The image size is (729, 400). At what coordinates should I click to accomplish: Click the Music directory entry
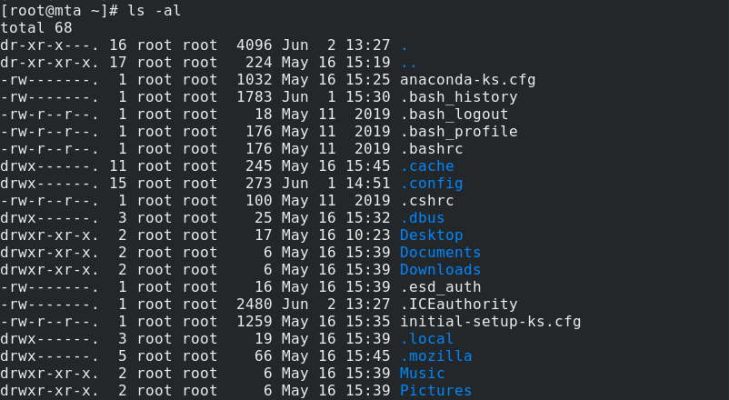tap(422, 373)
